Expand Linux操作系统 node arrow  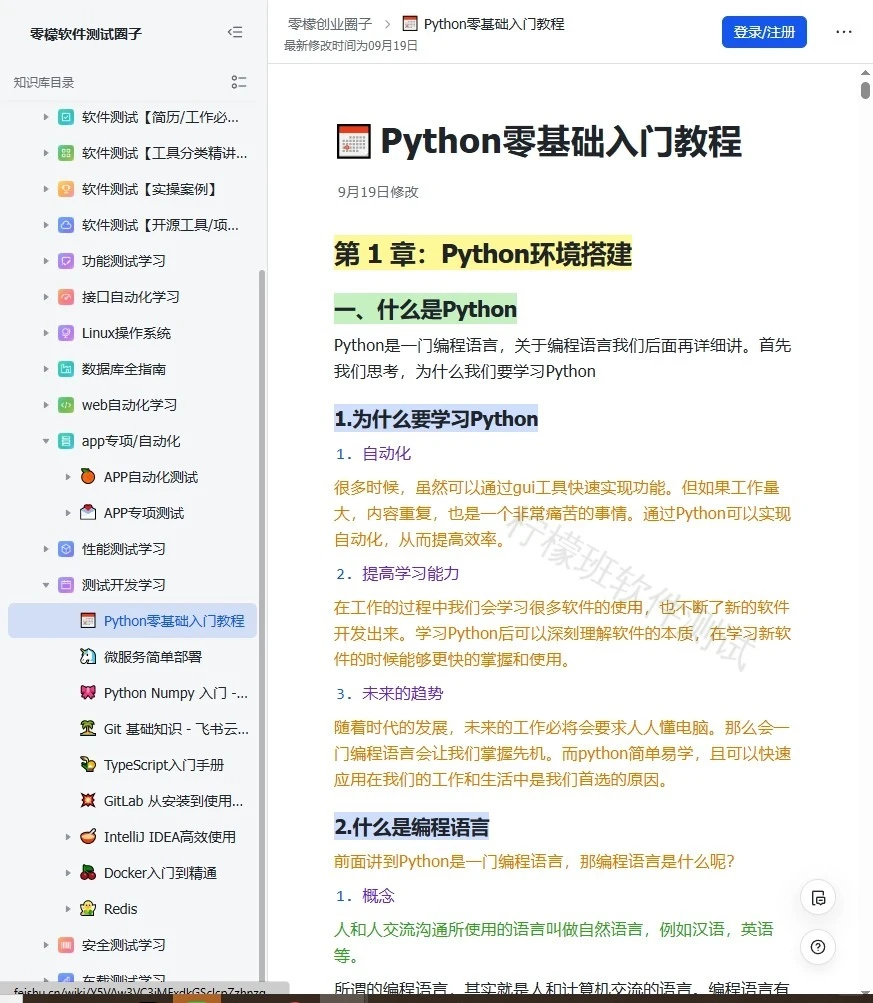coord(46,333)
